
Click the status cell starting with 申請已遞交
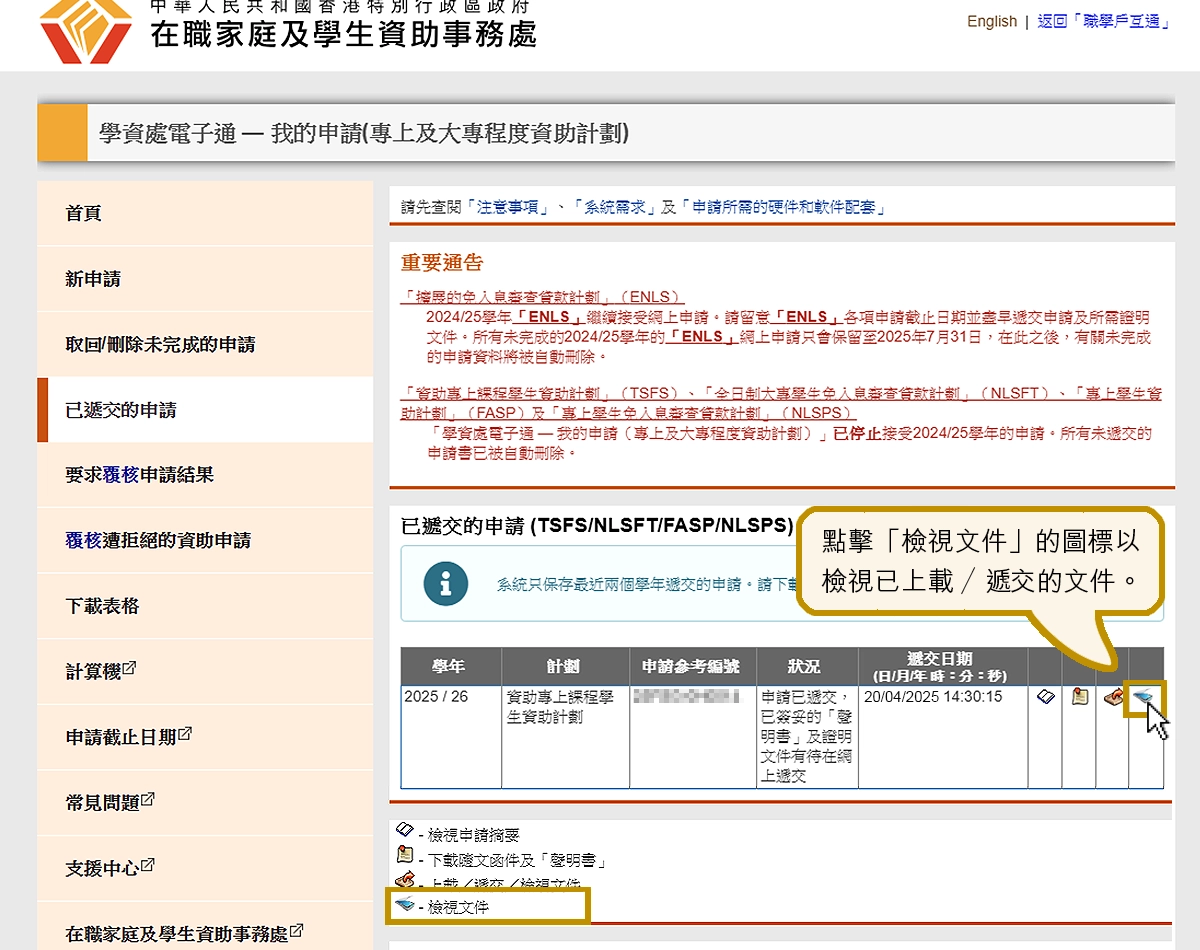(808, 737)
